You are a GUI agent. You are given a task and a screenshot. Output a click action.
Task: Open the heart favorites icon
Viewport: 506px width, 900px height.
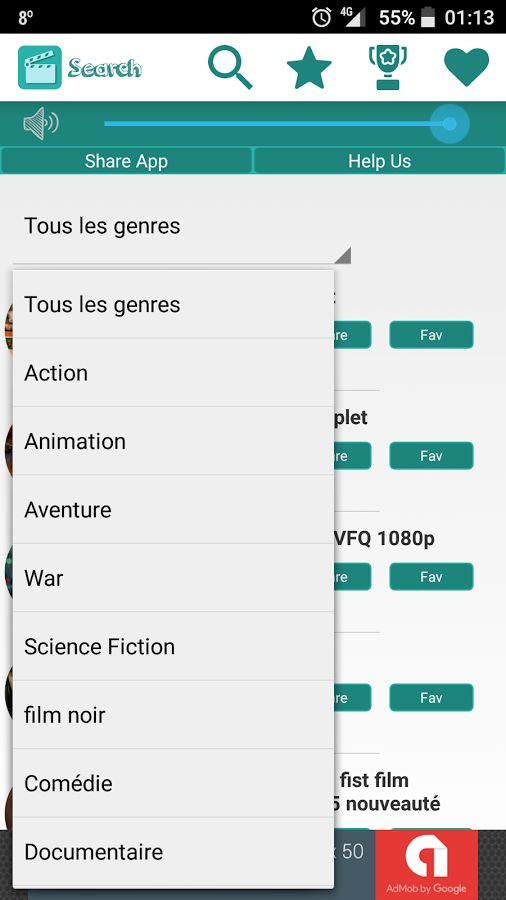click(466, 68)
